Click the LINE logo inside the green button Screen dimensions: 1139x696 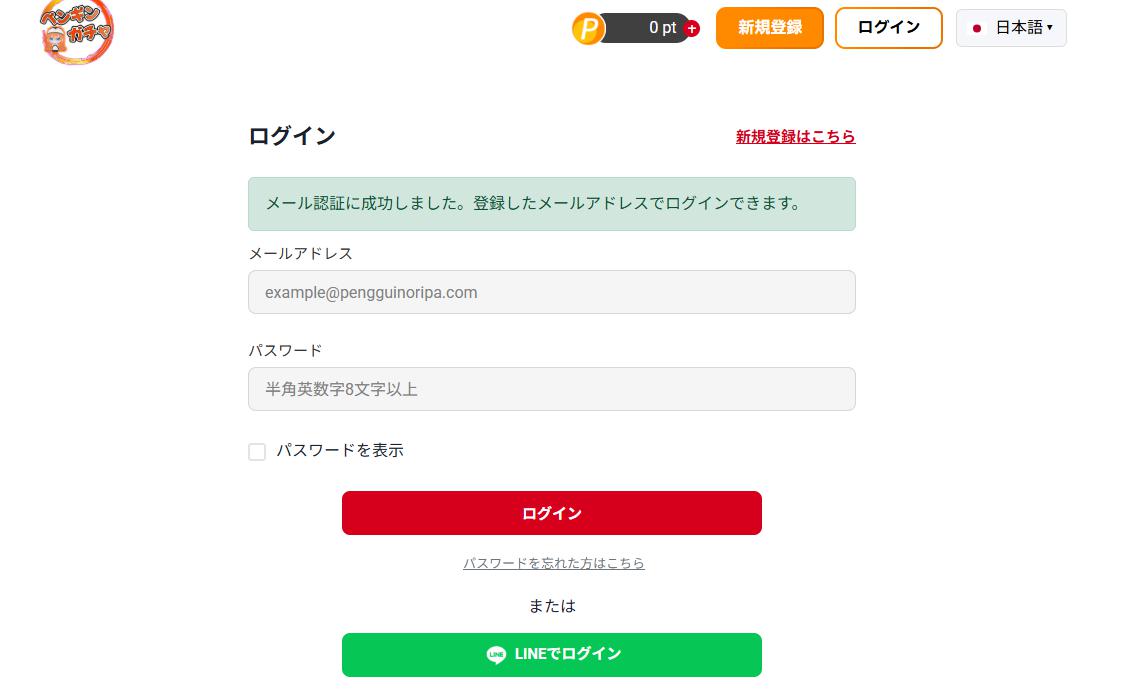pos(496,655)
